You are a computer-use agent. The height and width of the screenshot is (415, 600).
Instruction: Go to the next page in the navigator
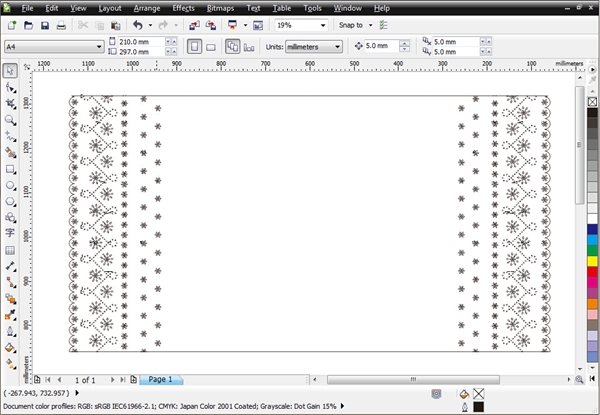pos(112,379)
